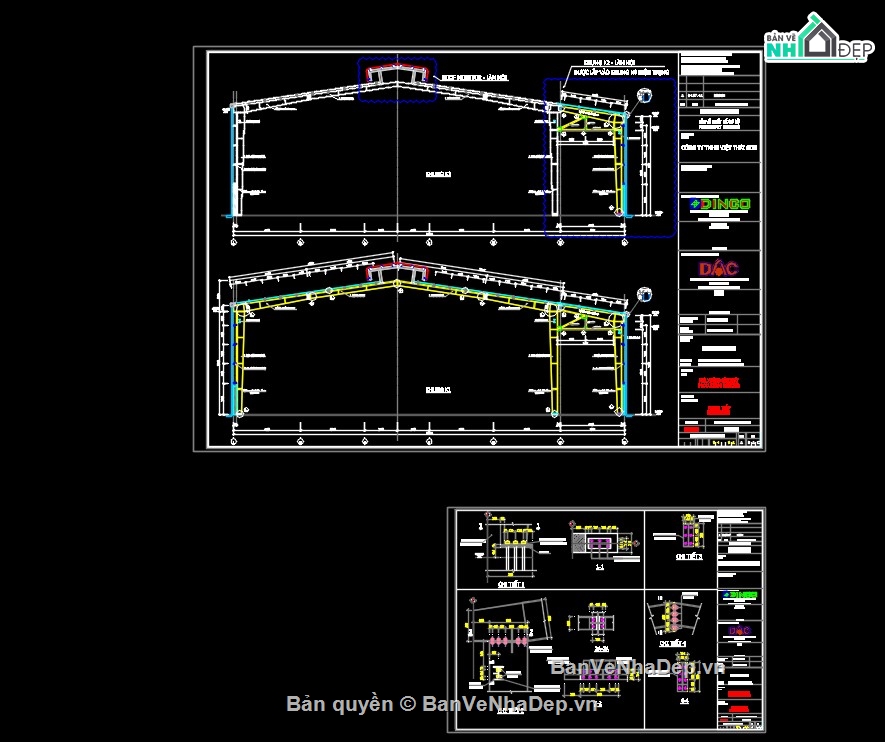Select the small DAC logo on detail sheet
Screen dimensions: 885x742
739,630
